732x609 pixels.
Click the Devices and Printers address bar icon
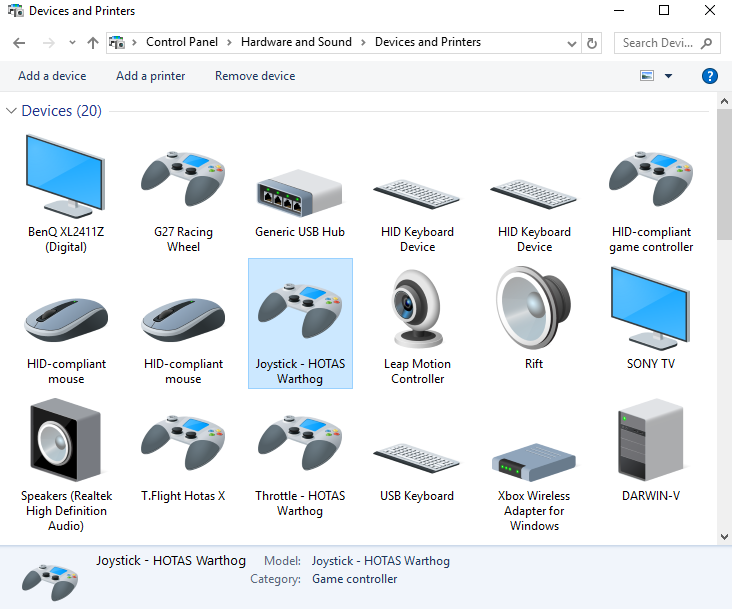coord(117,42)
